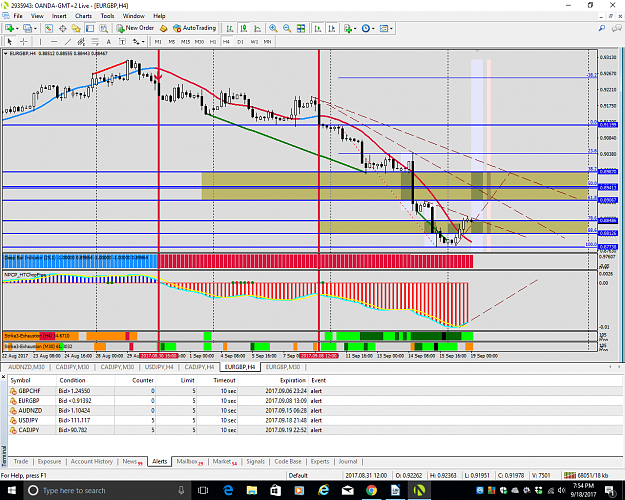Select the Fibonacci Retracement tool
The width and height of the screenshot is (625, 500).
pos(95,41)
